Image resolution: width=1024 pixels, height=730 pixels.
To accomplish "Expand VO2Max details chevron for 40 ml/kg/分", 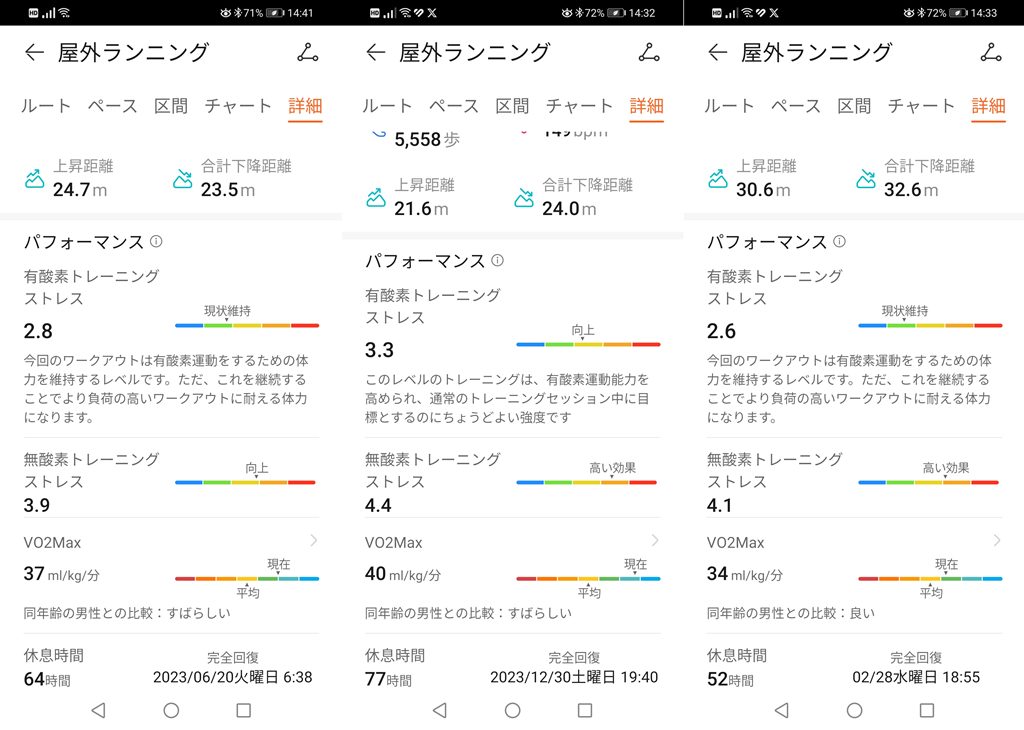I will (x=655, y=541).
